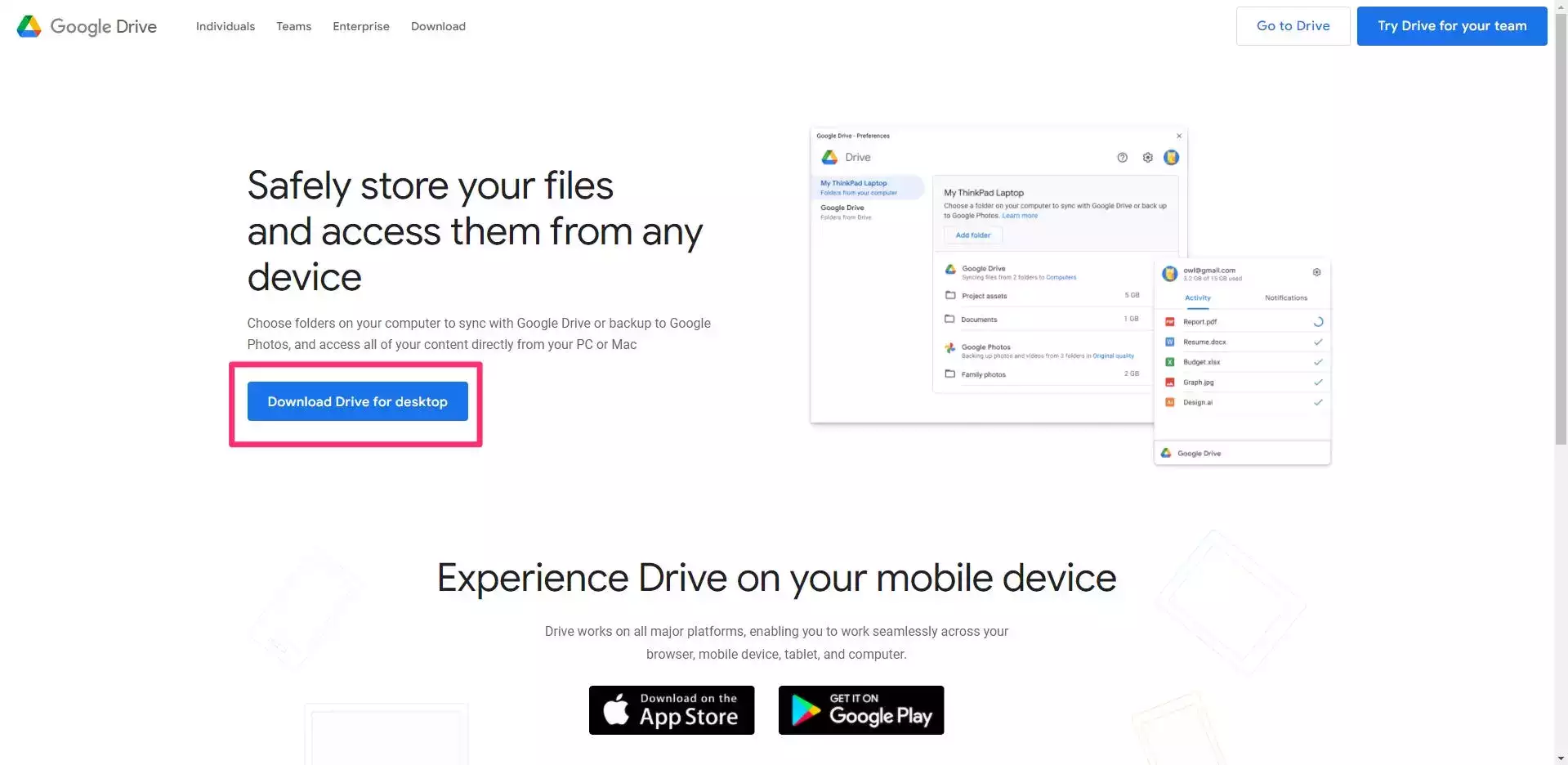The image size is (1568, 765).
Task: Click the '2 GB' size for Family photos
Action: point(1132,374)
